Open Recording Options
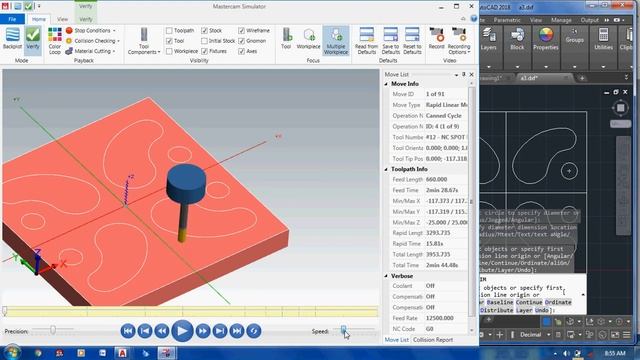The width and height of the screenshot is (640, 360). click(x=459, y=41)
